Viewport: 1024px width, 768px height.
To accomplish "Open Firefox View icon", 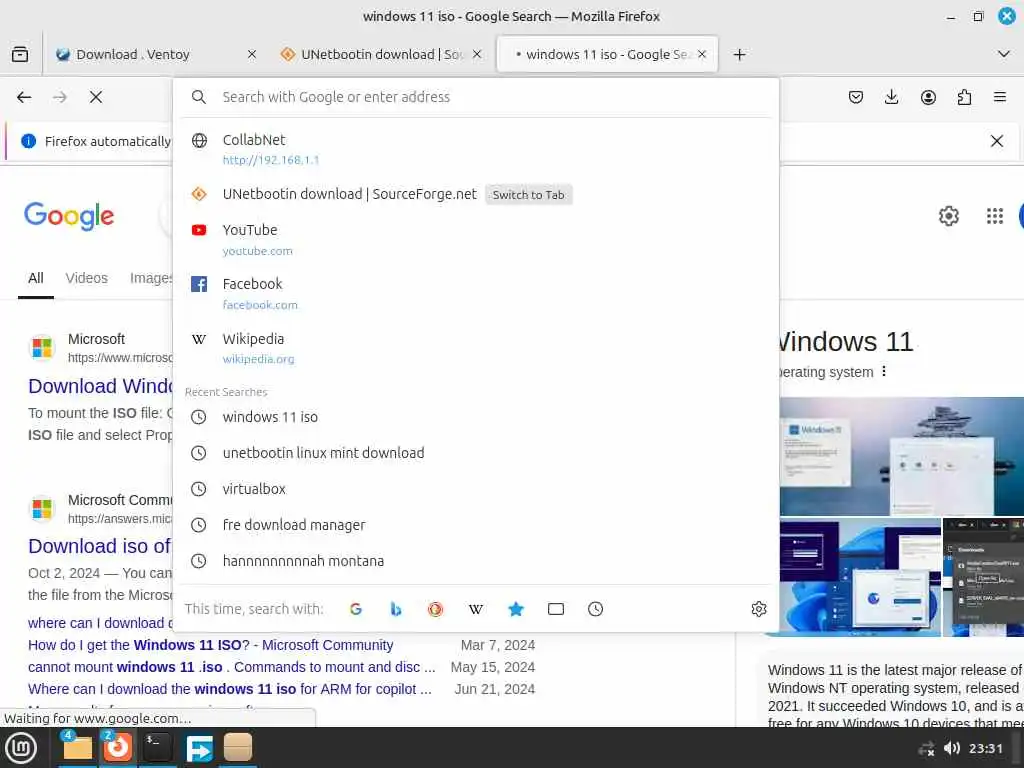I will [20, 54].
